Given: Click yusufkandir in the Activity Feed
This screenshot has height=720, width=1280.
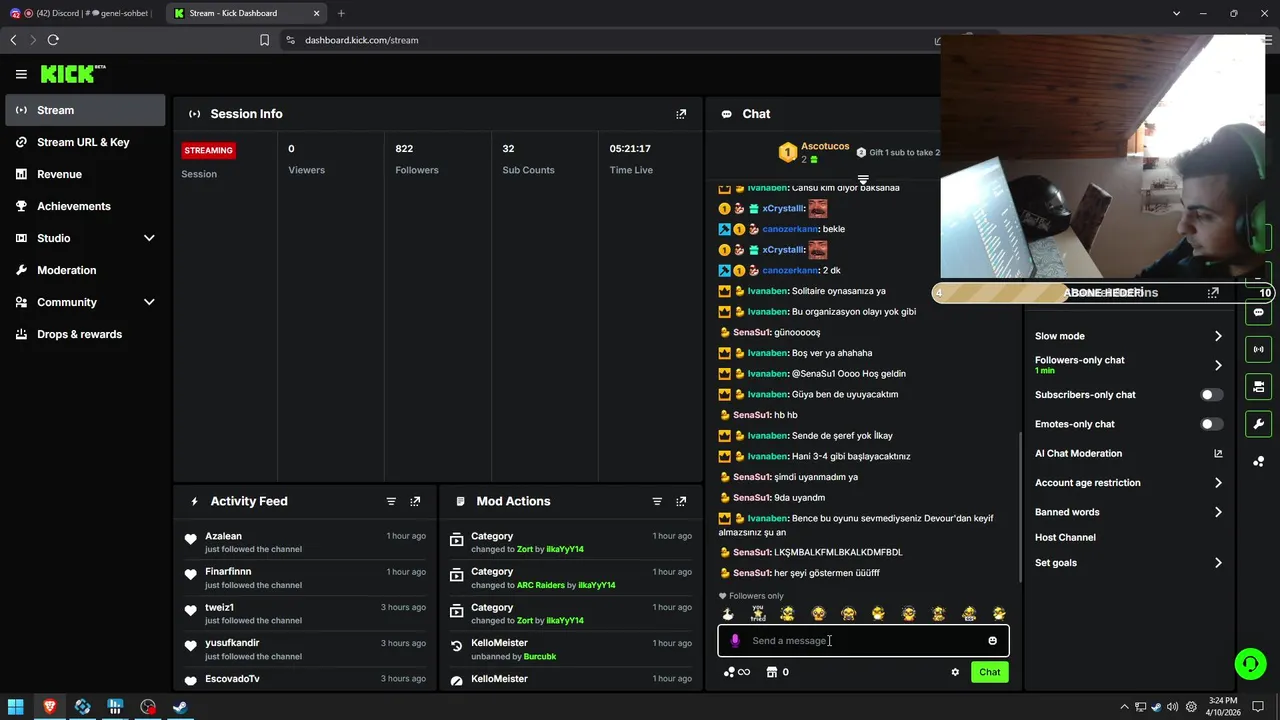Looking at the screenshot, I should (x=232, y=643).
